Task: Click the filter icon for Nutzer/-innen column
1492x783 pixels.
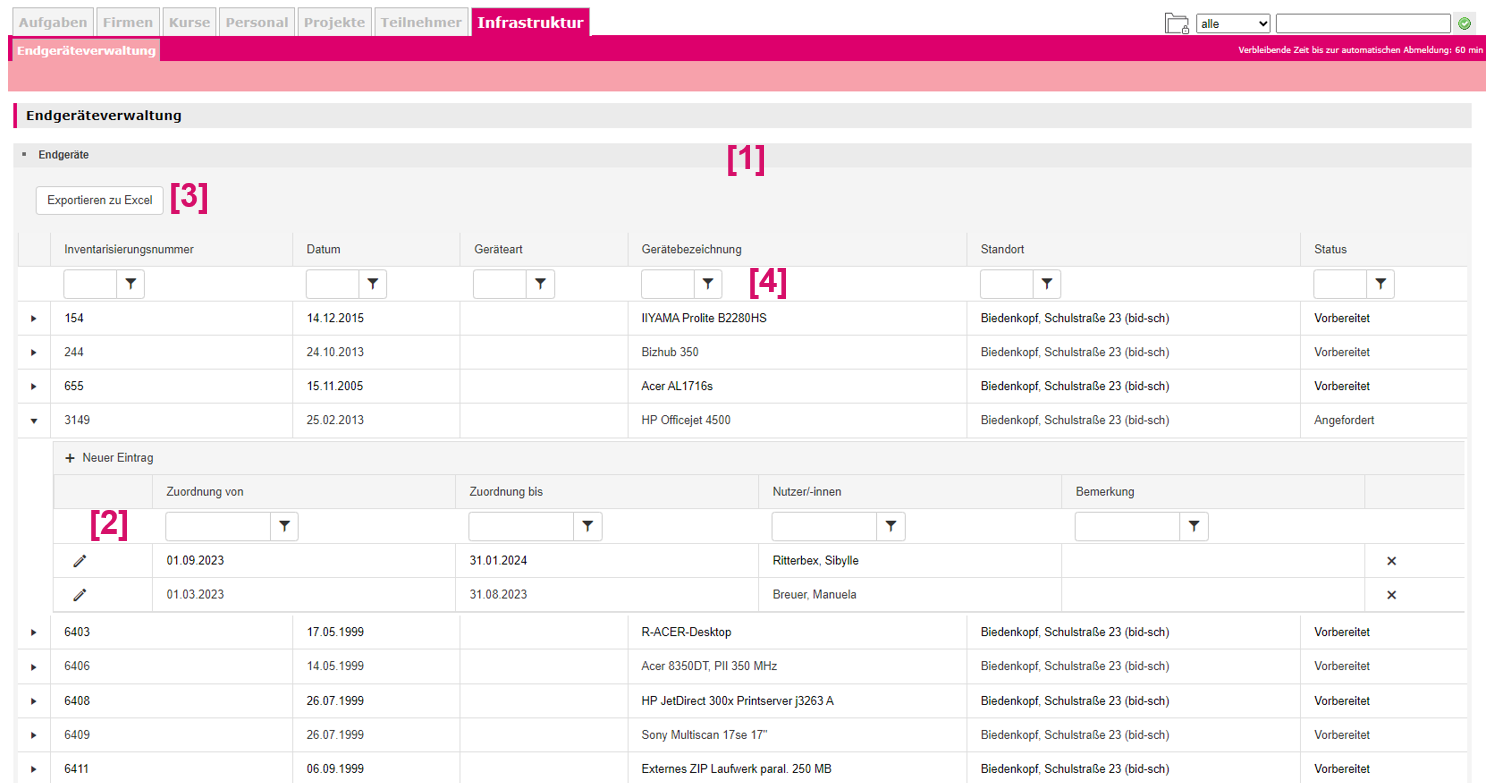Action: [889, 526]
